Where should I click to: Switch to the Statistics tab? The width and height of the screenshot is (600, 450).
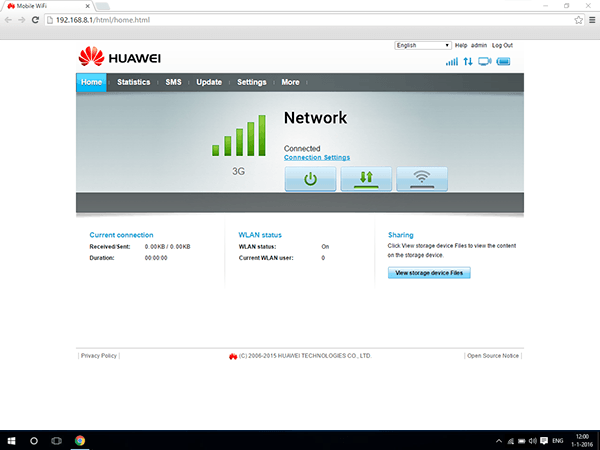coord(134,82)
